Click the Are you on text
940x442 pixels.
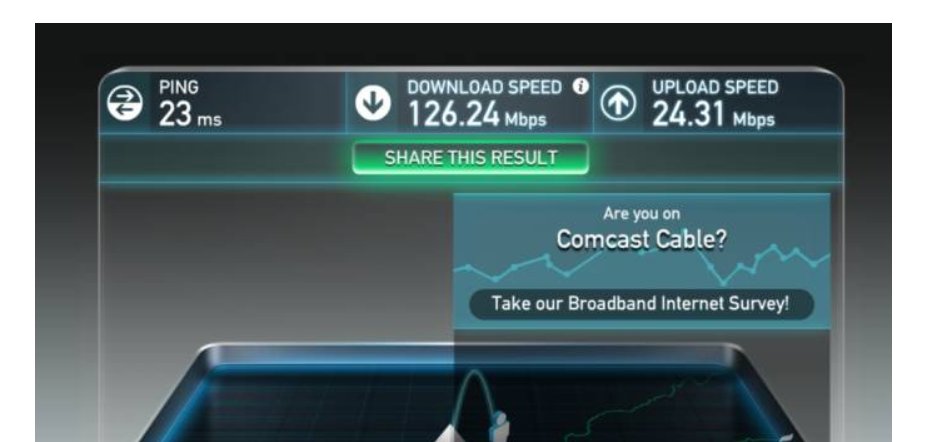click(x=641, y=214)
